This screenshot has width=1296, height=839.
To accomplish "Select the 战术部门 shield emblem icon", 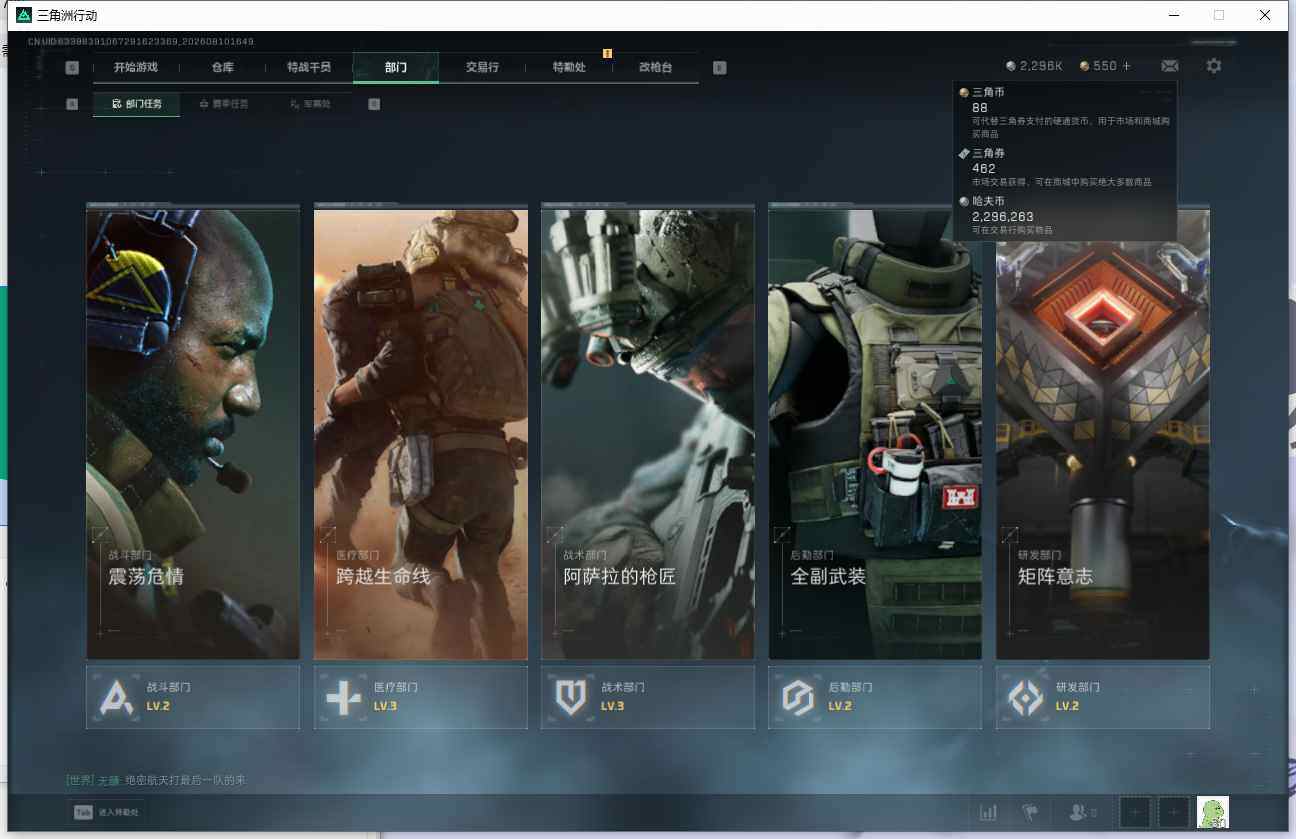I will click(x=571, y=697).
